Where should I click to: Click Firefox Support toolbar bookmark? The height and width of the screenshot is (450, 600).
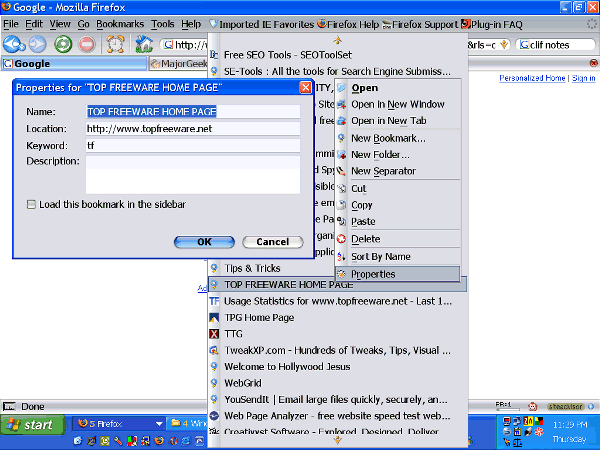pos(420,24)
